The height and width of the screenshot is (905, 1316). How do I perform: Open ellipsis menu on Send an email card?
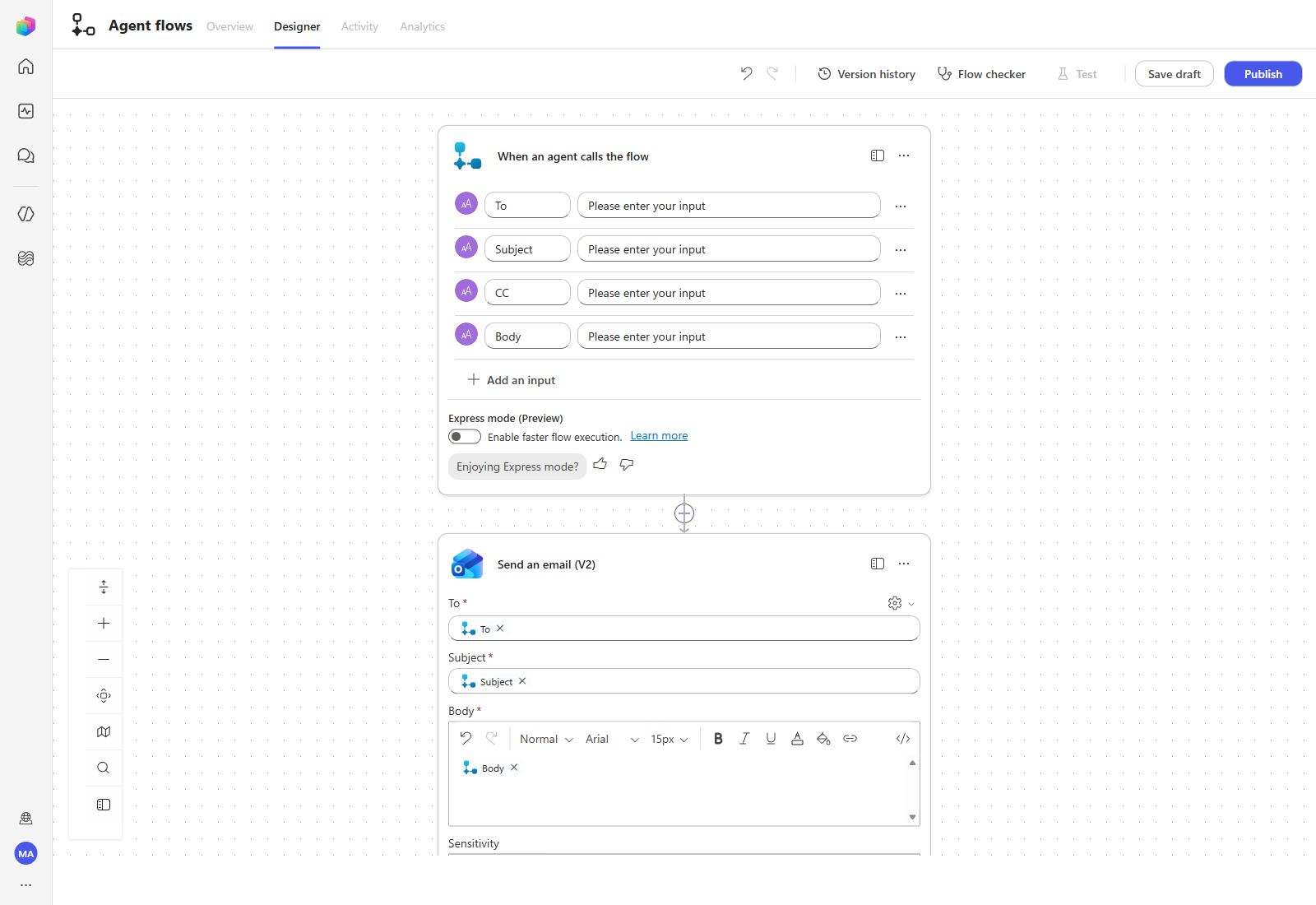point(904,564)
